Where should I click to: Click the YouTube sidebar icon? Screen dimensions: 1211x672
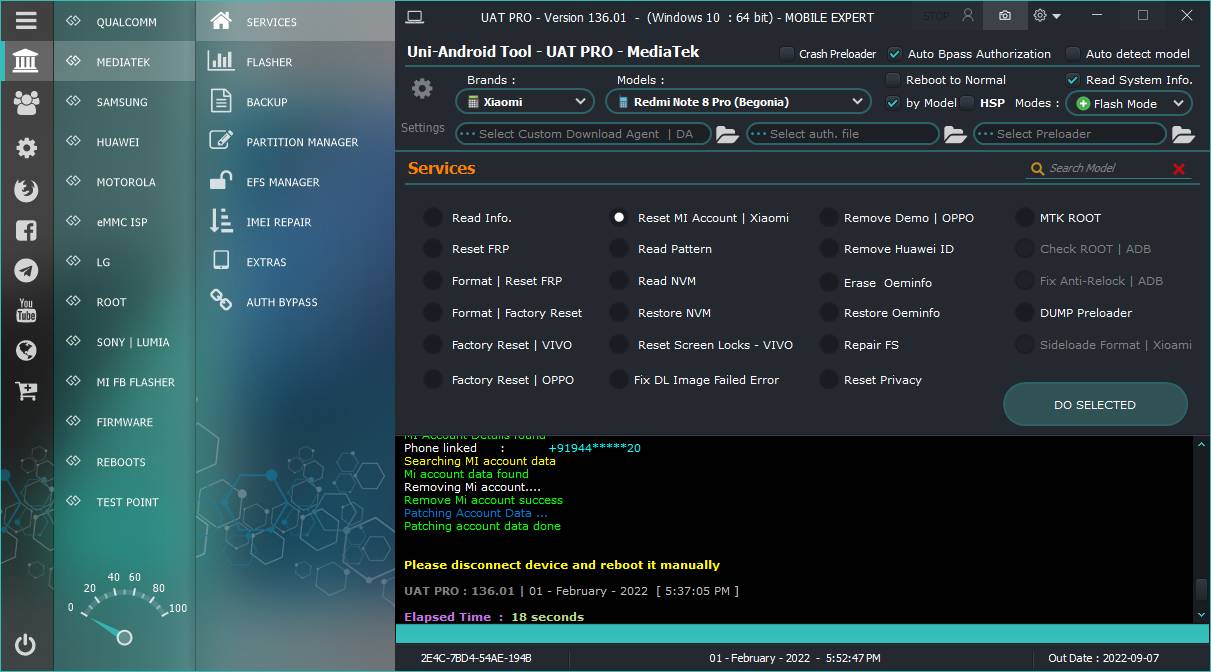tap(26, 310)
